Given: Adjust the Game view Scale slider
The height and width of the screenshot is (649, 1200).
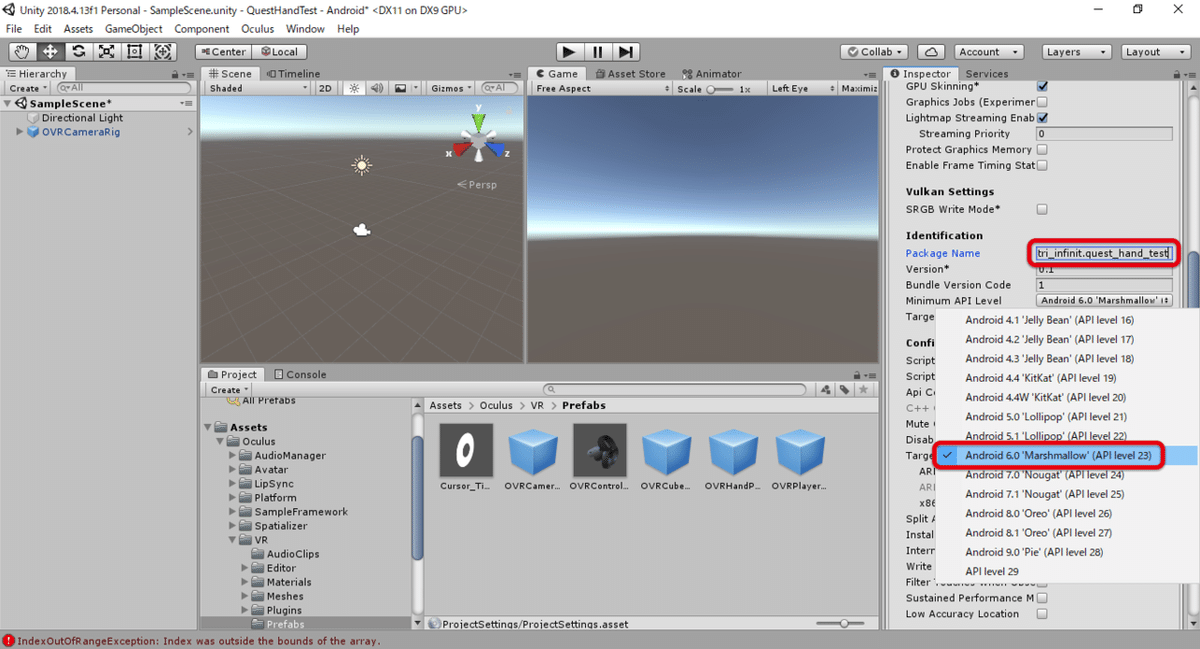Looking at the screenshot, I should pyautogui.click(x=721, y=88).
